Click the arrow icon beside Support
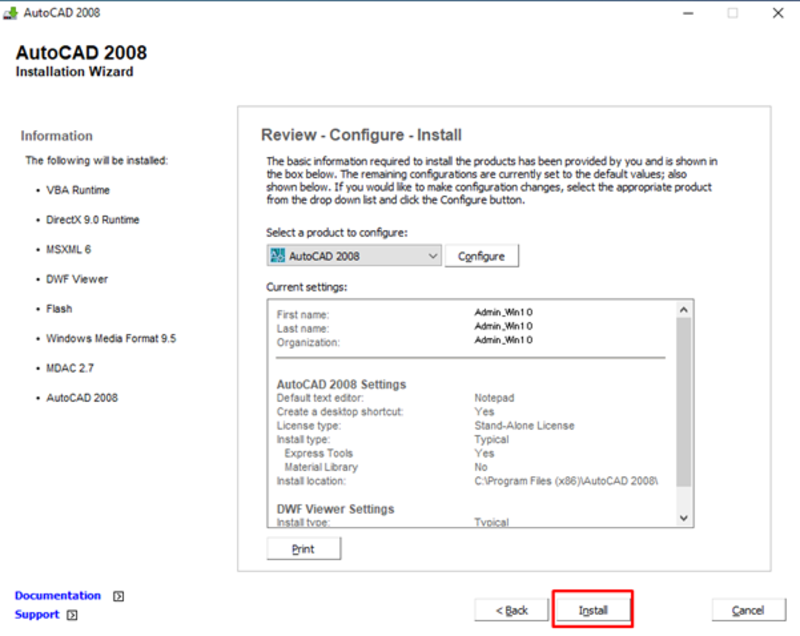 point(72,615)
